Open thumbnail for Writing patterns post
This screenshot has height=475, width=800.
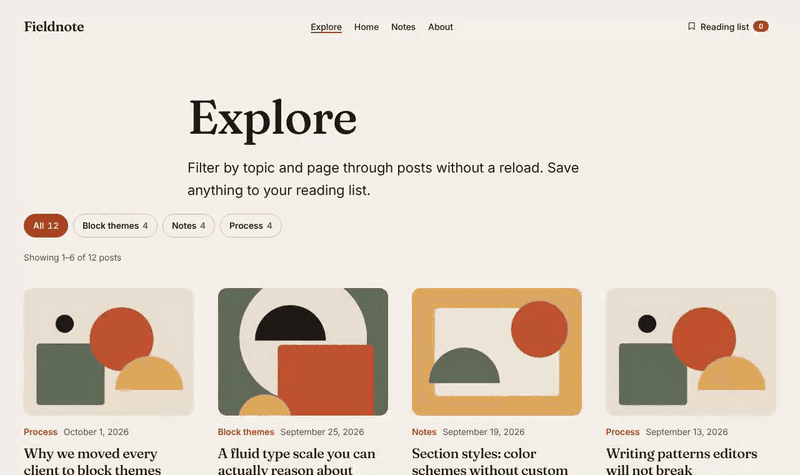pos(691,352)
